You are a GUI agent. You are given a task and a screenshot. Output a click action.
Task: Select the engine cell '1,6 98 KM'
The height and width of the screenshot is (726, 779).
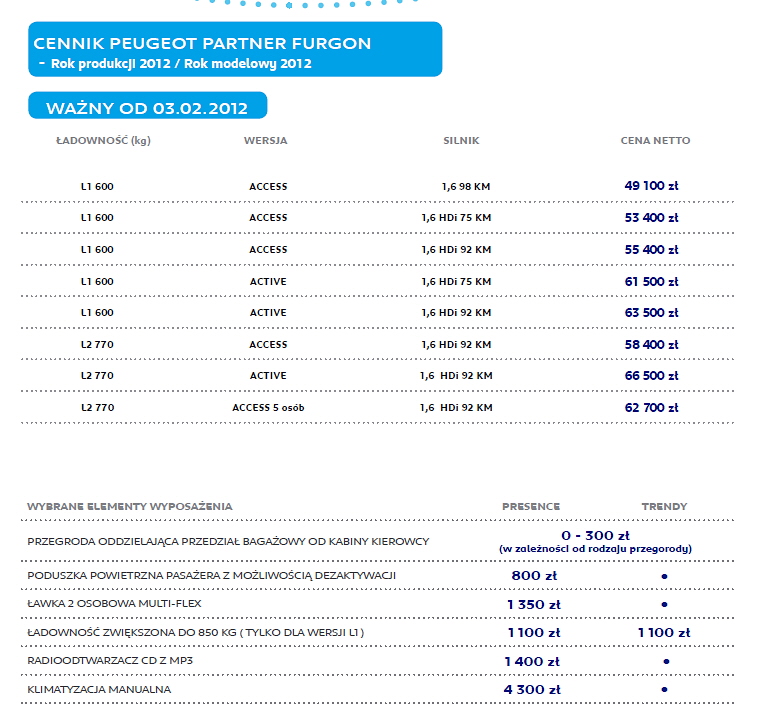pos(466,187)
